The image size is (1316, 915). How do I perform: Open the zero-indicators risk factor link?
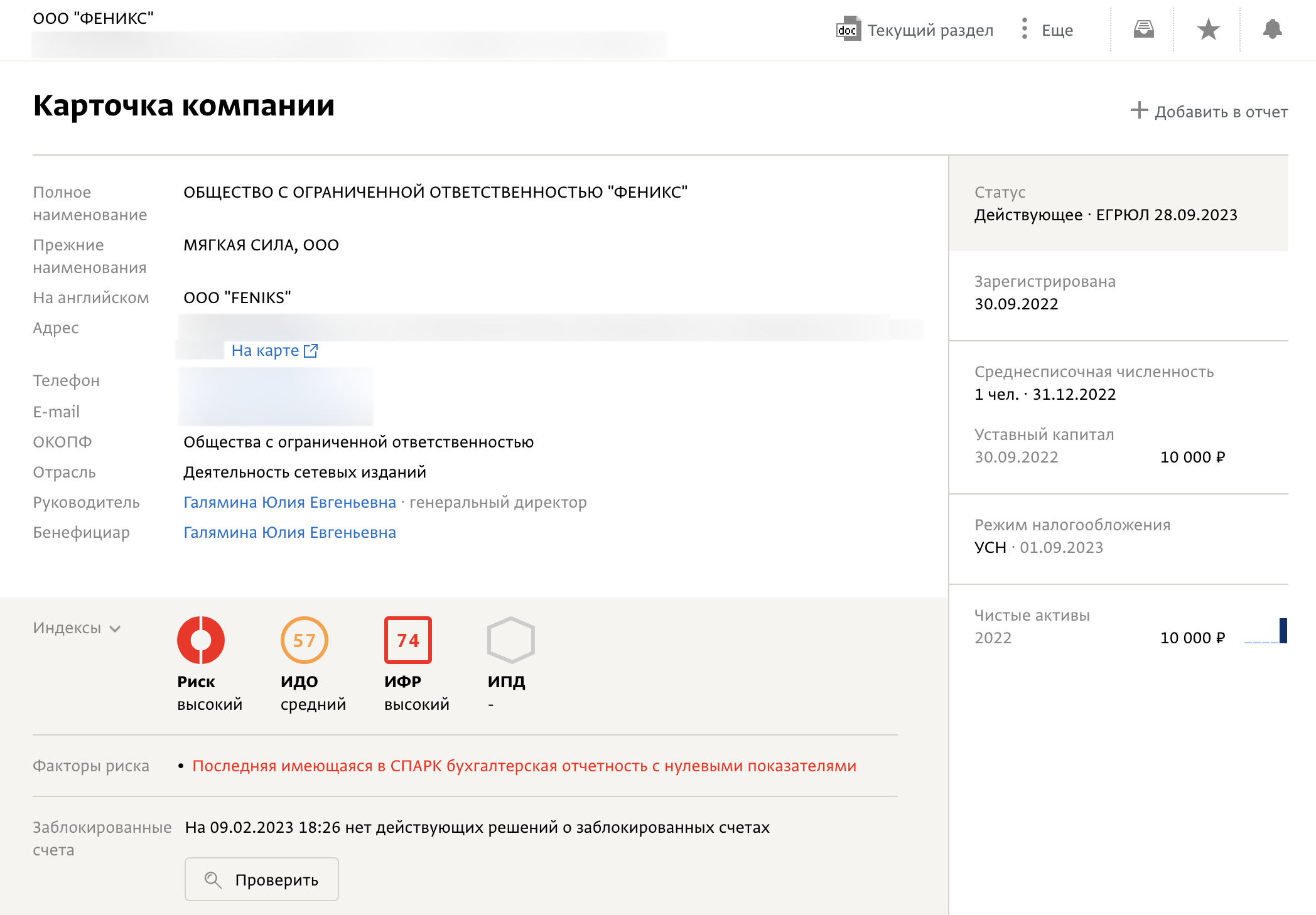[524, 766]
